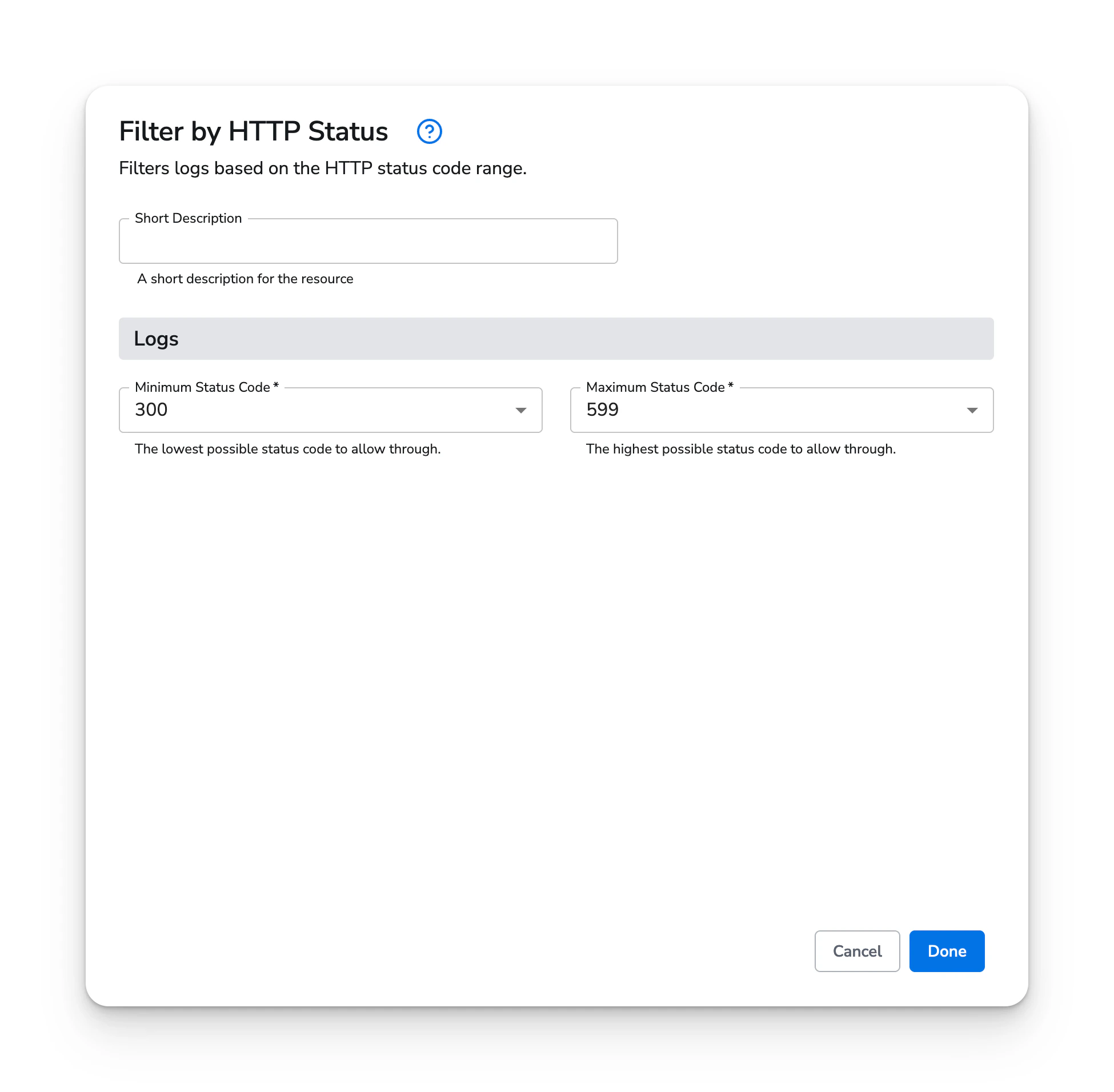1114x1092 pixels.
Task: Click the Minimum Status Code field label
Action: [x=205, y=387]
